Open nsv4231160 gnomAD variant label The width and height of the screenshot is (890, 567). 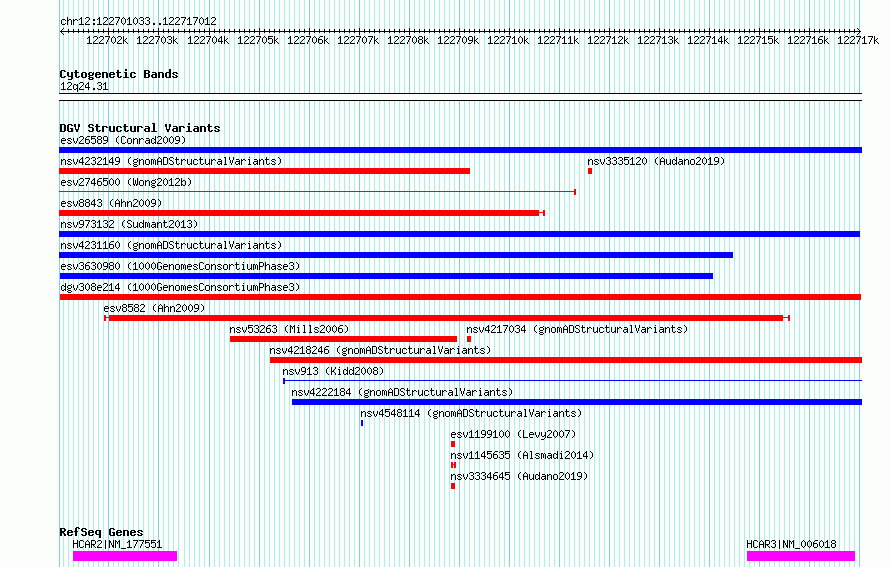click(x=171, y=245)
